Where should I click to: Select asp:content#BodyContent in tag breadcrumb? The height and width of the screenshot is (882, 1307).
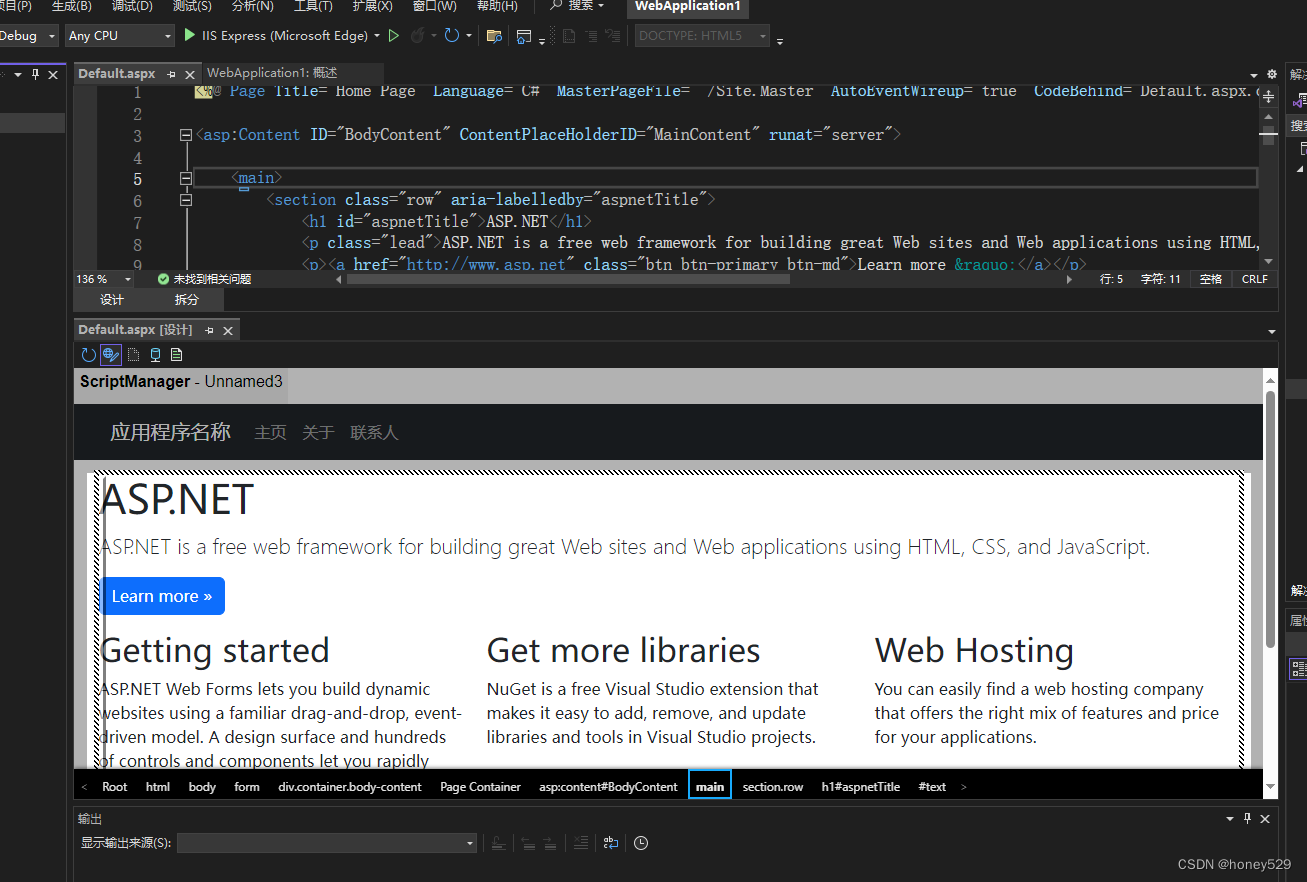click(x=608, y=787)
